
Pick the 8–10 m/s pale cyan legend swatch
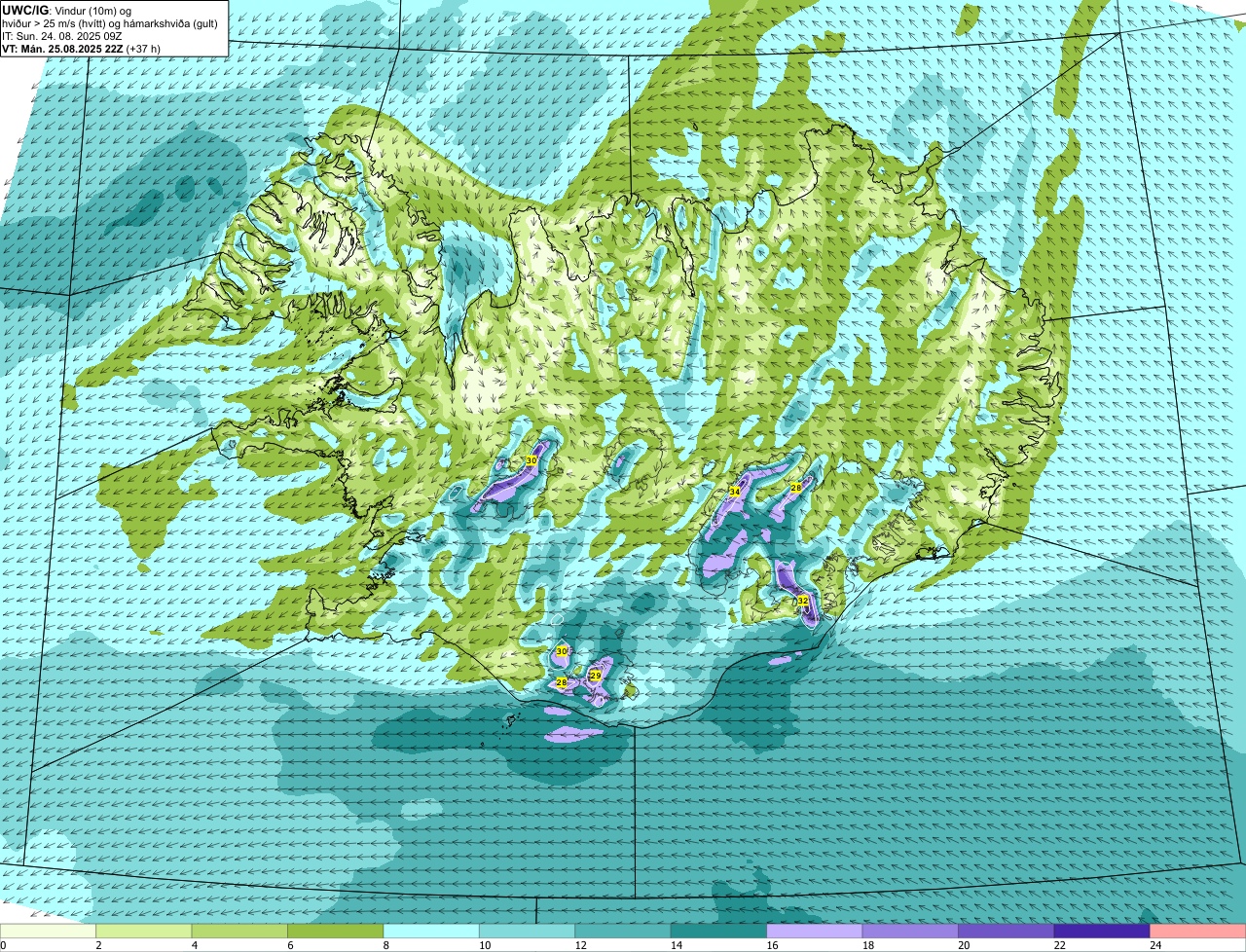pos(431,932)
